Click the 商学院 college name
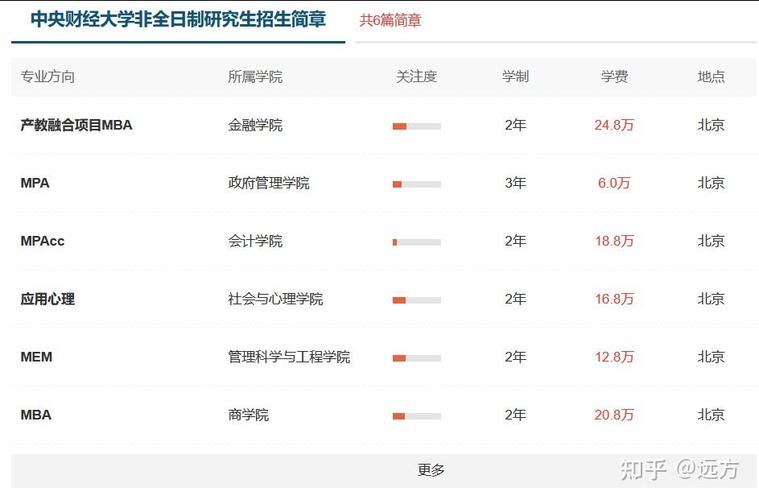The height and width of the screenshot is (500, 759). coord(248,415)
